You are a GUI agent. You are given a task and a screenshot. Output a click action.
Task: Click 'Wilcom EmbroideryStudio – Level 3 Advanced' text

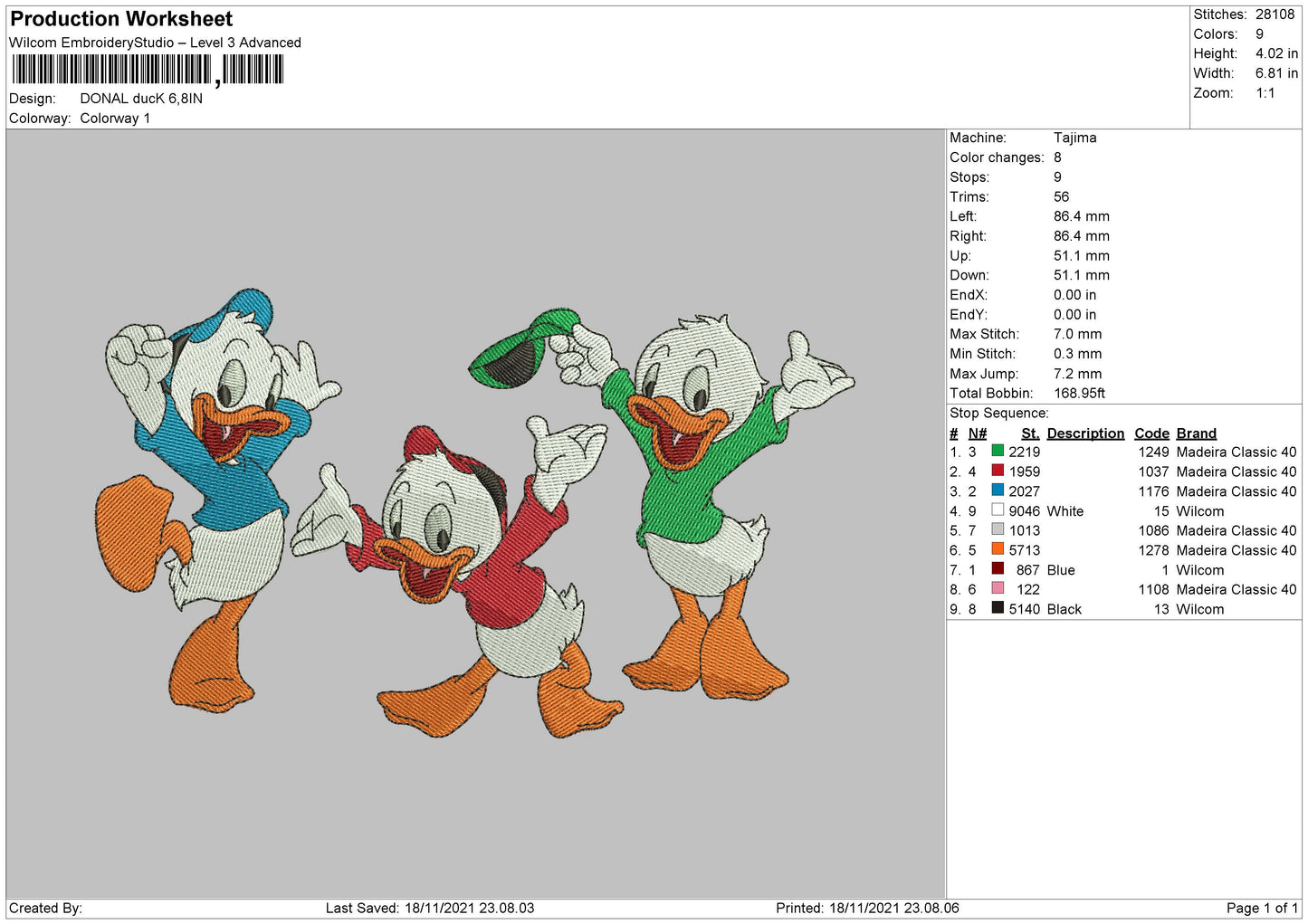click(155, 43)
